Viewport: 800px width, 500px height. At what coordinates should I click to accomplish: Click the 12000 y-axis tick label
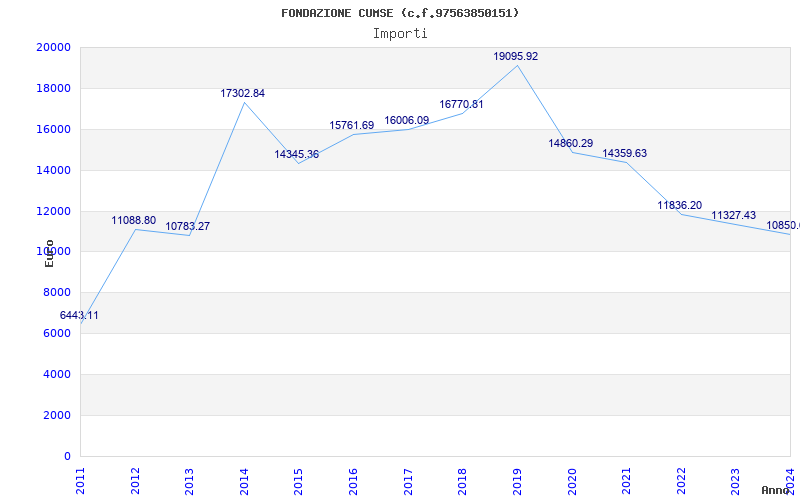pyautogui.click(x=53, y=211)
